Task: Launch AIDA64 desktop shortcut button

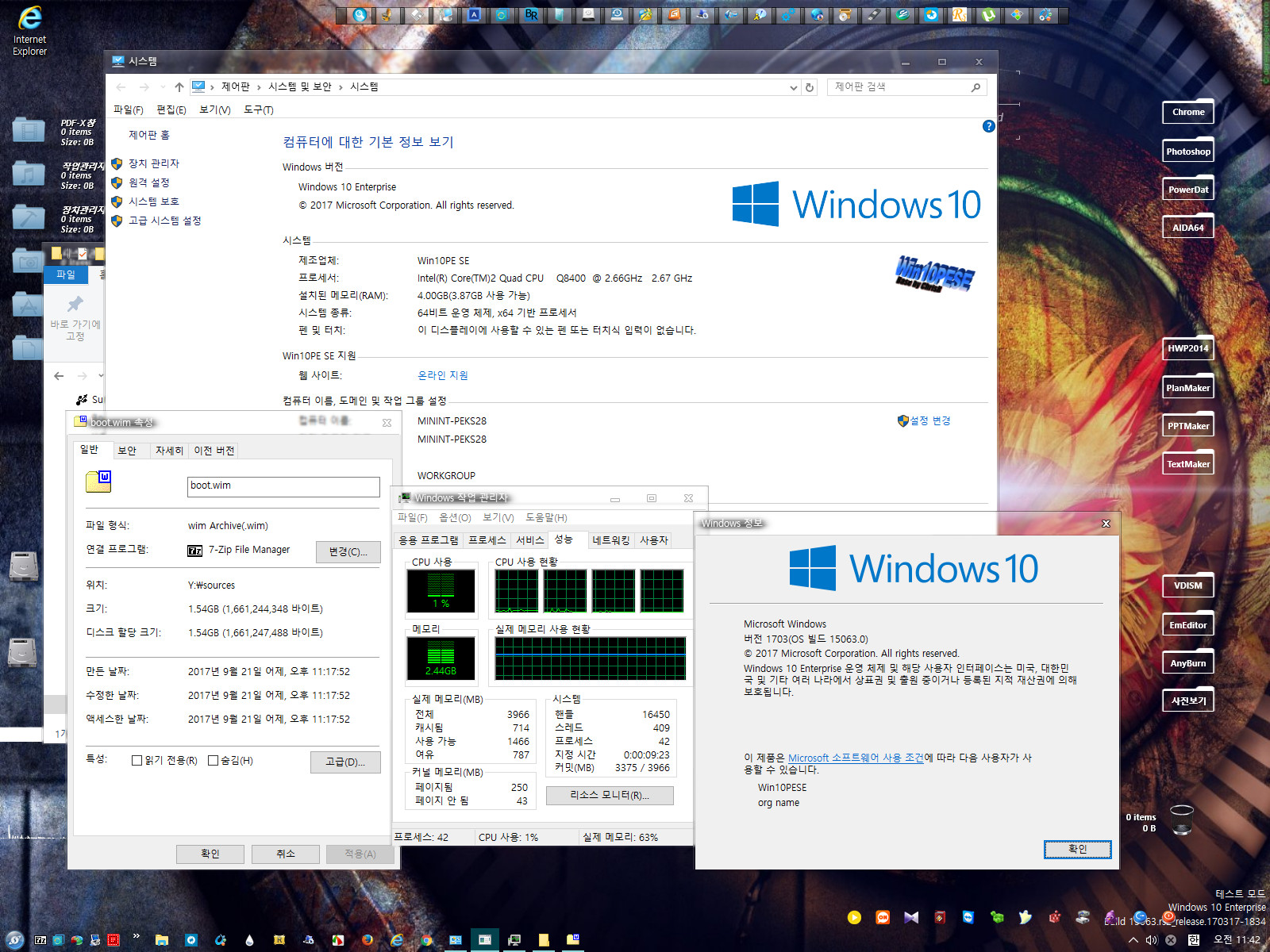Action: (1188, 228)
